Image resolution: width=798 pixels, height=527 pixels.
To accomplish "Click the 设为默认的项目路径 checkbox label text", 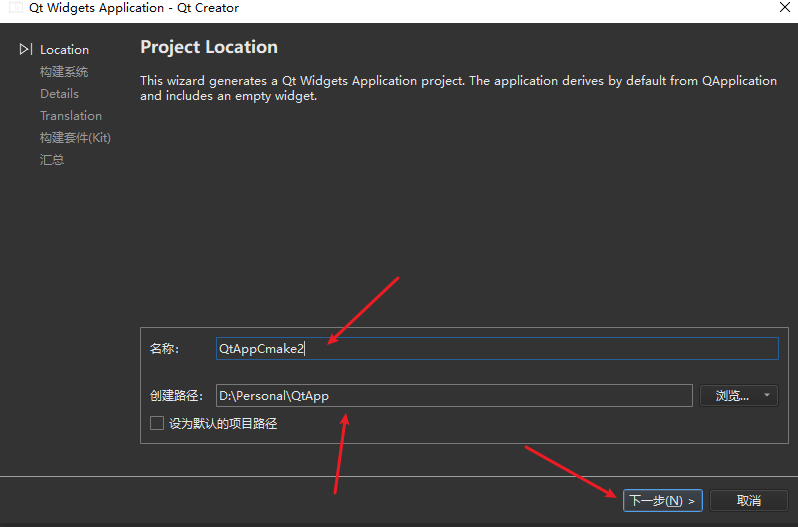I will click(x=222, y=423).
